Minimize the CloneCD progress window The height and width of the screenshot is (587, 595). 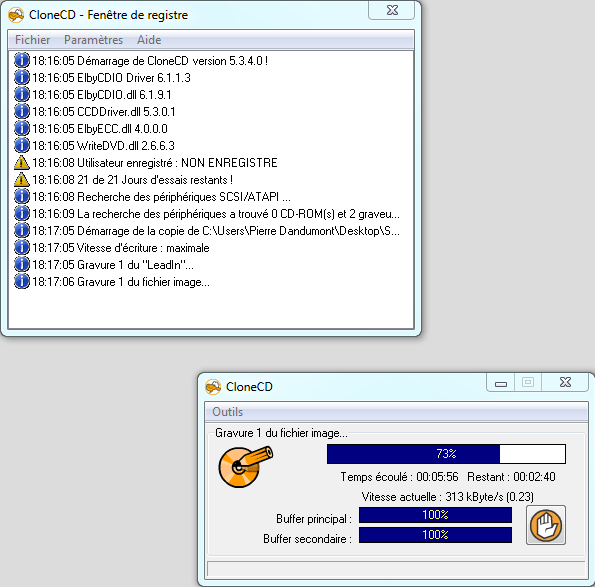(501, 382)
